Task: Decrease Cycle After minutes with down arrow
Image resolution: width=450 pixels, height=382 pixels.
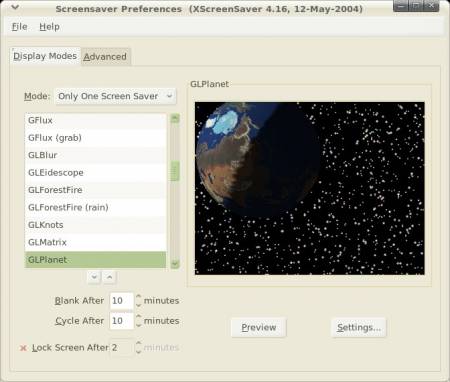Action: point(139,325)
